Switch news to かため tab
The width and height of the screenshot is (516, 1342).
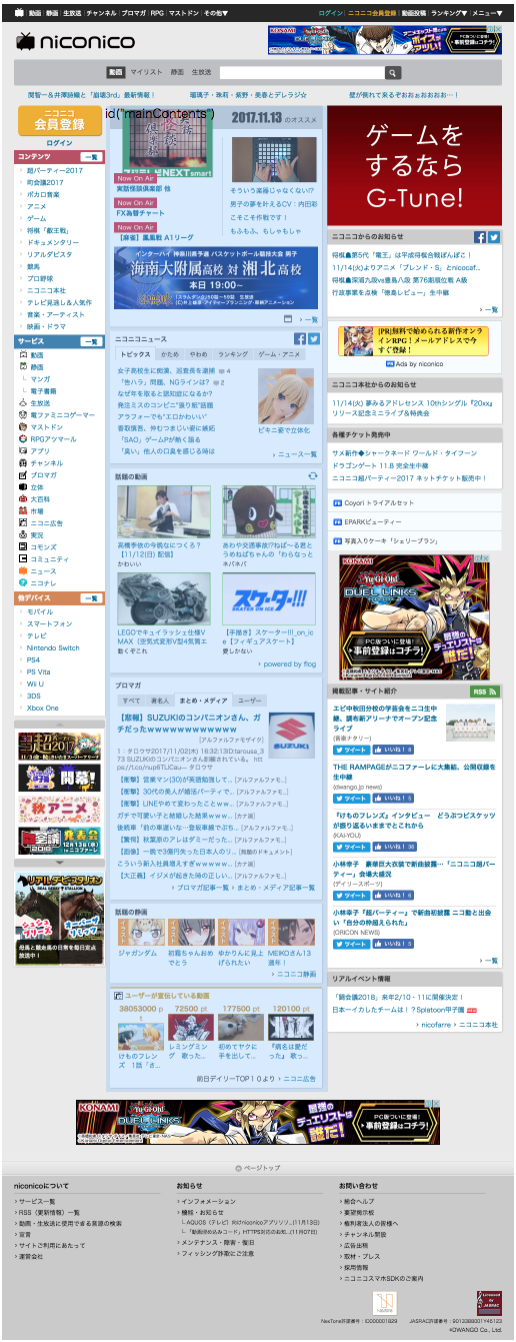coord(169,354)
